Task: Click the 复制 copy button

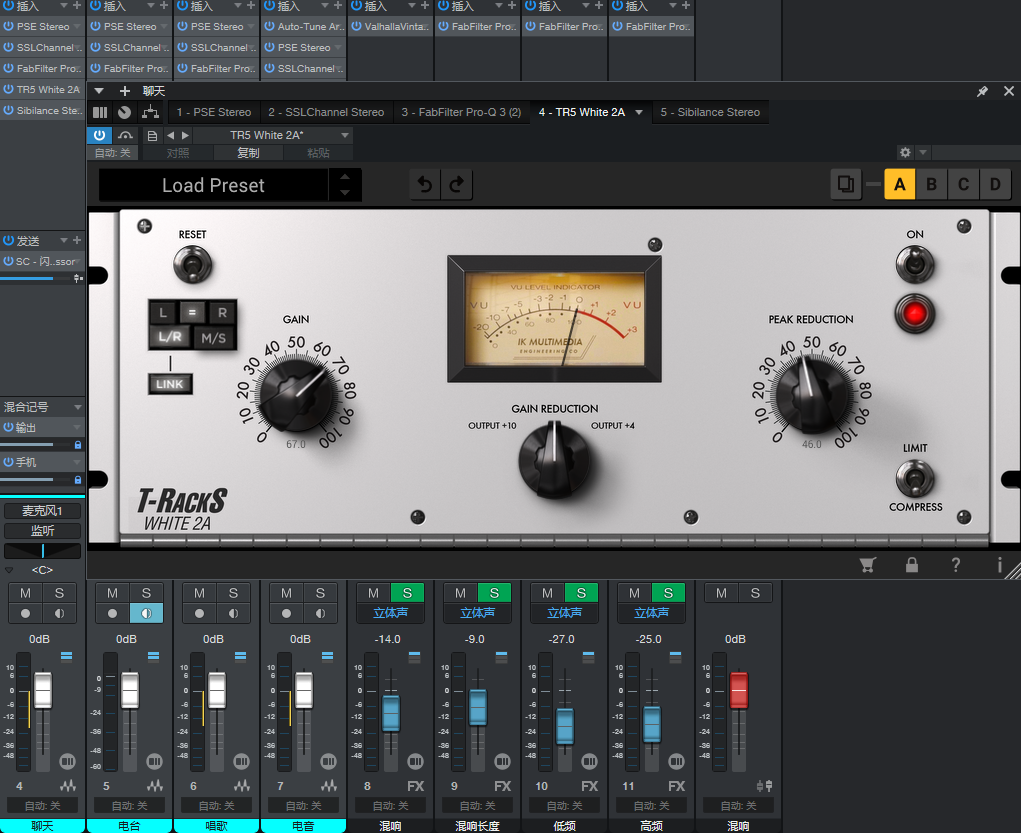Action: 248,153
